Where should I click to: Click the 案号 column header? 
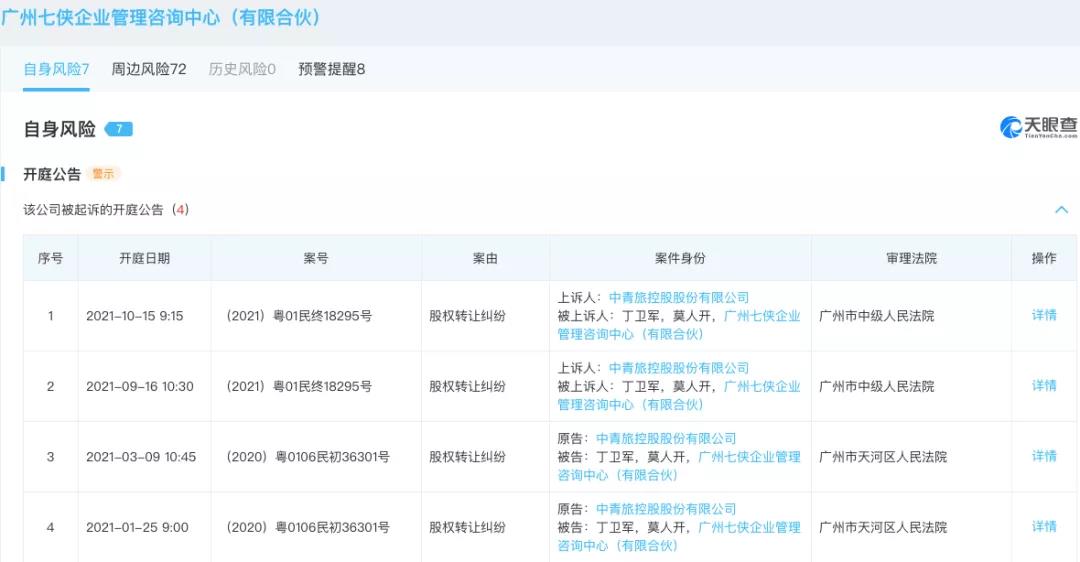[x=315, y=258]
